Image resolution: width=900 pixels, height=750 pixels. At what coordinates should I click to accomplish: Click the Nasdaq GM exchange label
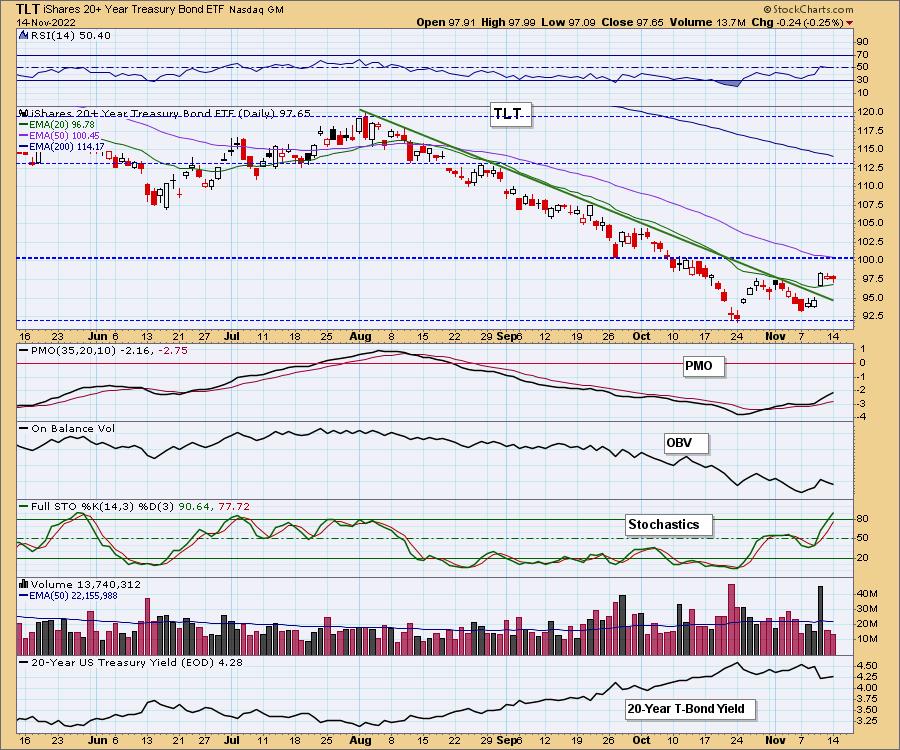click(256, 10)
